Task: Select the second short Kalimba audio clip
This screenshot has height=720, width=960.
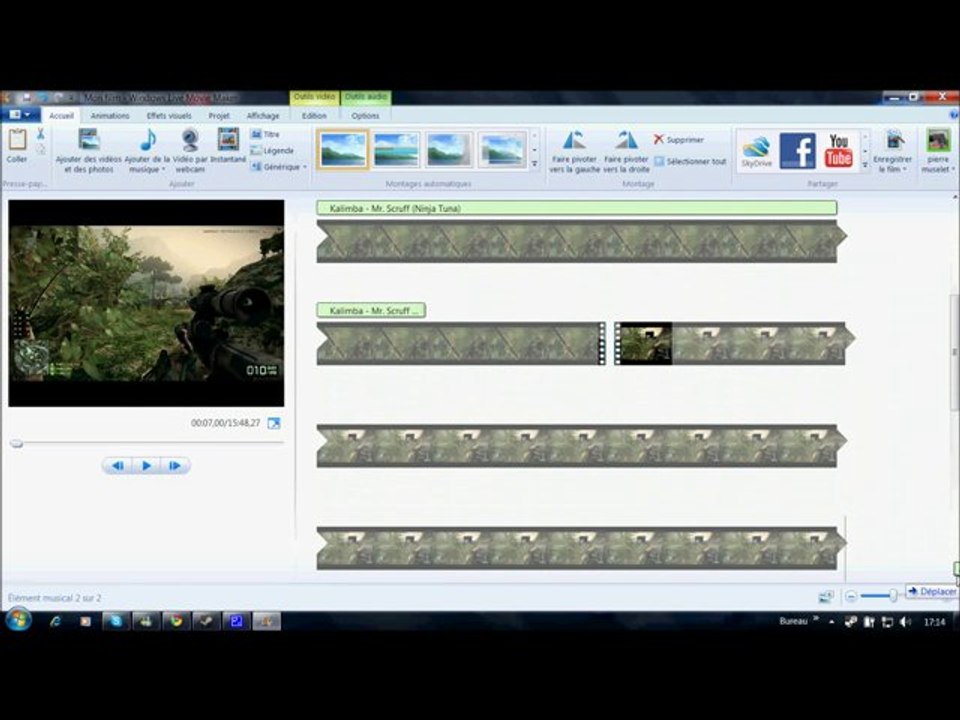Action: [371, 310]
